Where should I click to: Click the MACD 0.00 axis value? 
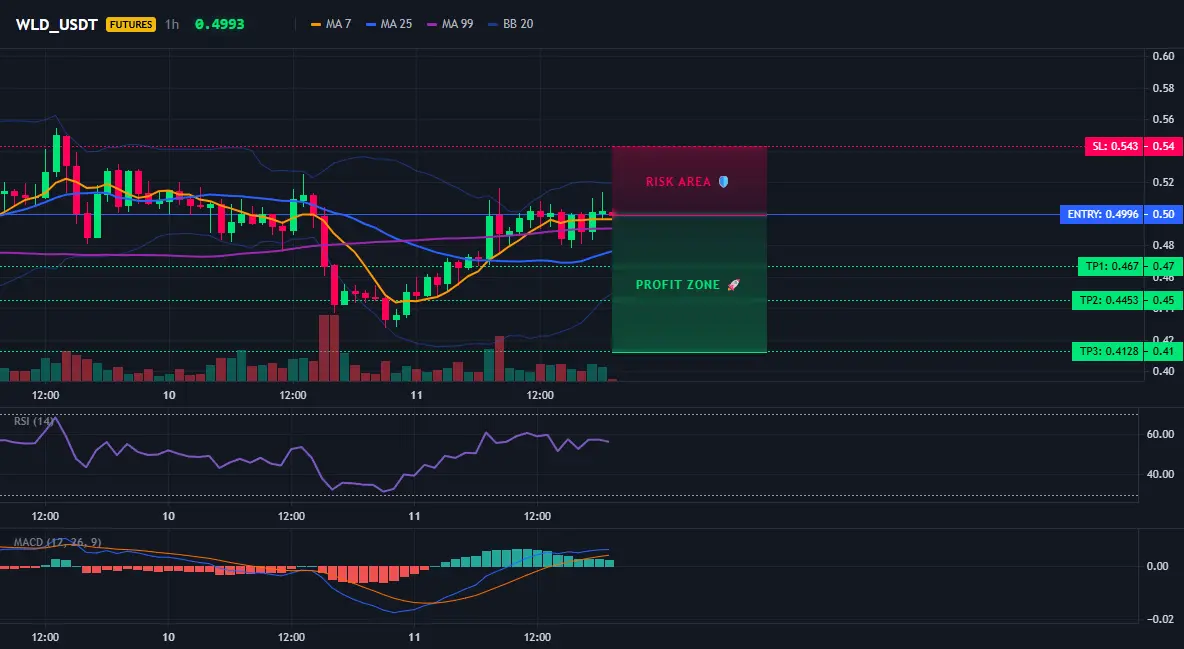[x=1158, y=566]
